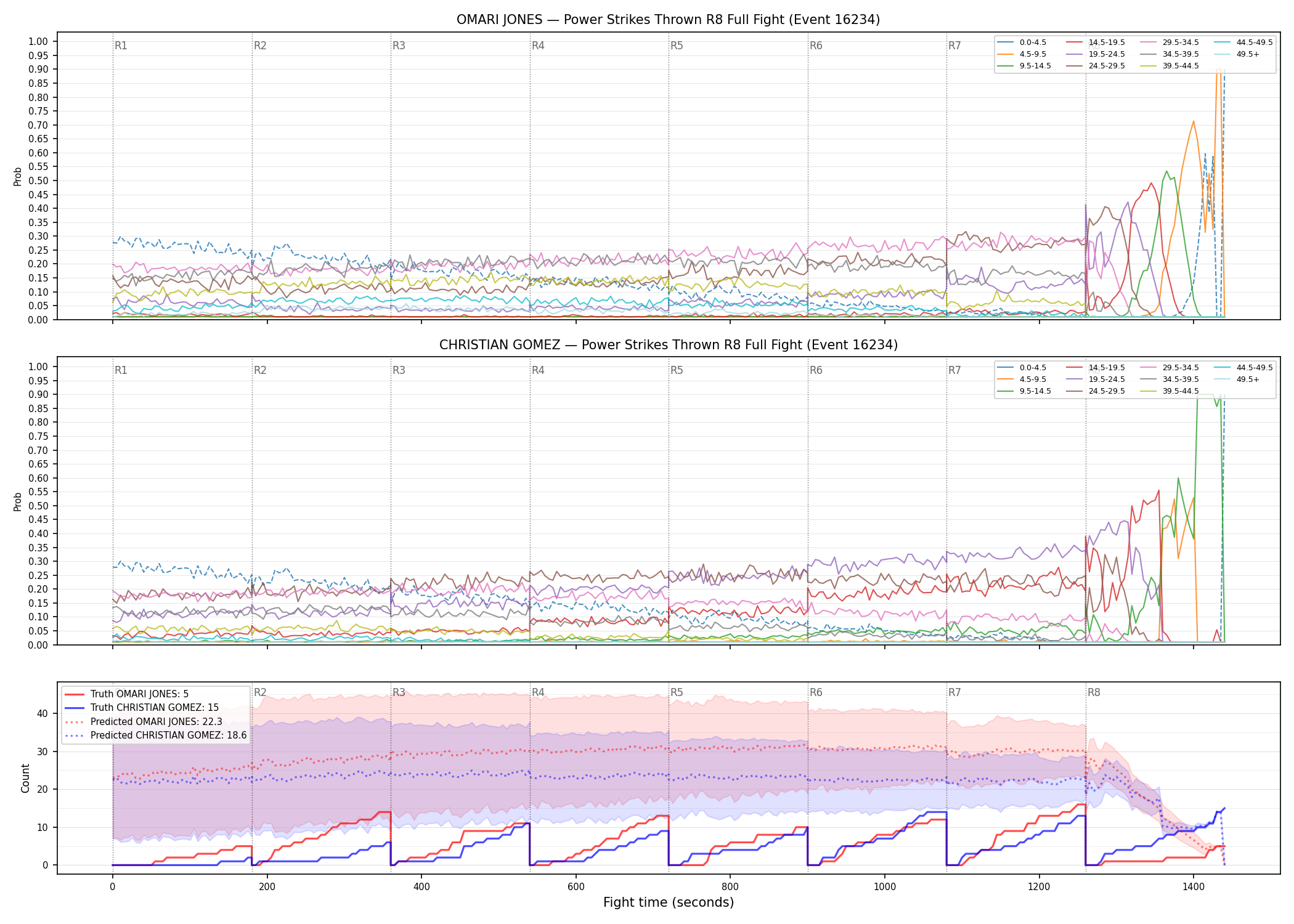Click the 'Count' y-axis label
This screenshot has width=1294, height=924.
click(x=25, y=778)
